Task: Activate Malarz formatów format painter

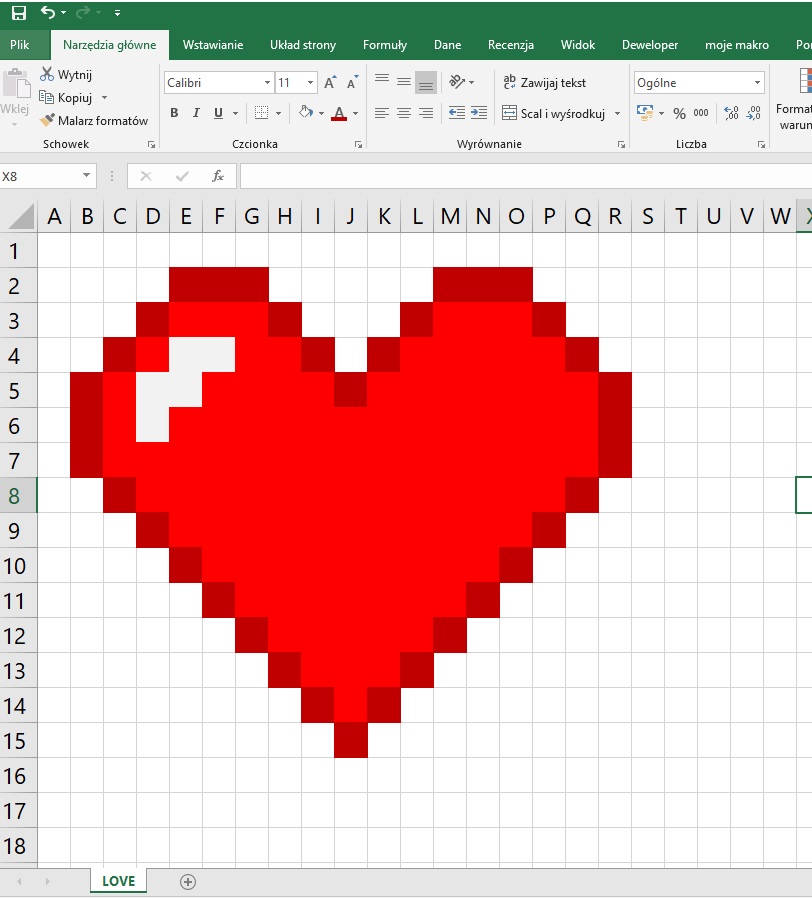Action: click(x=94, y=121)
